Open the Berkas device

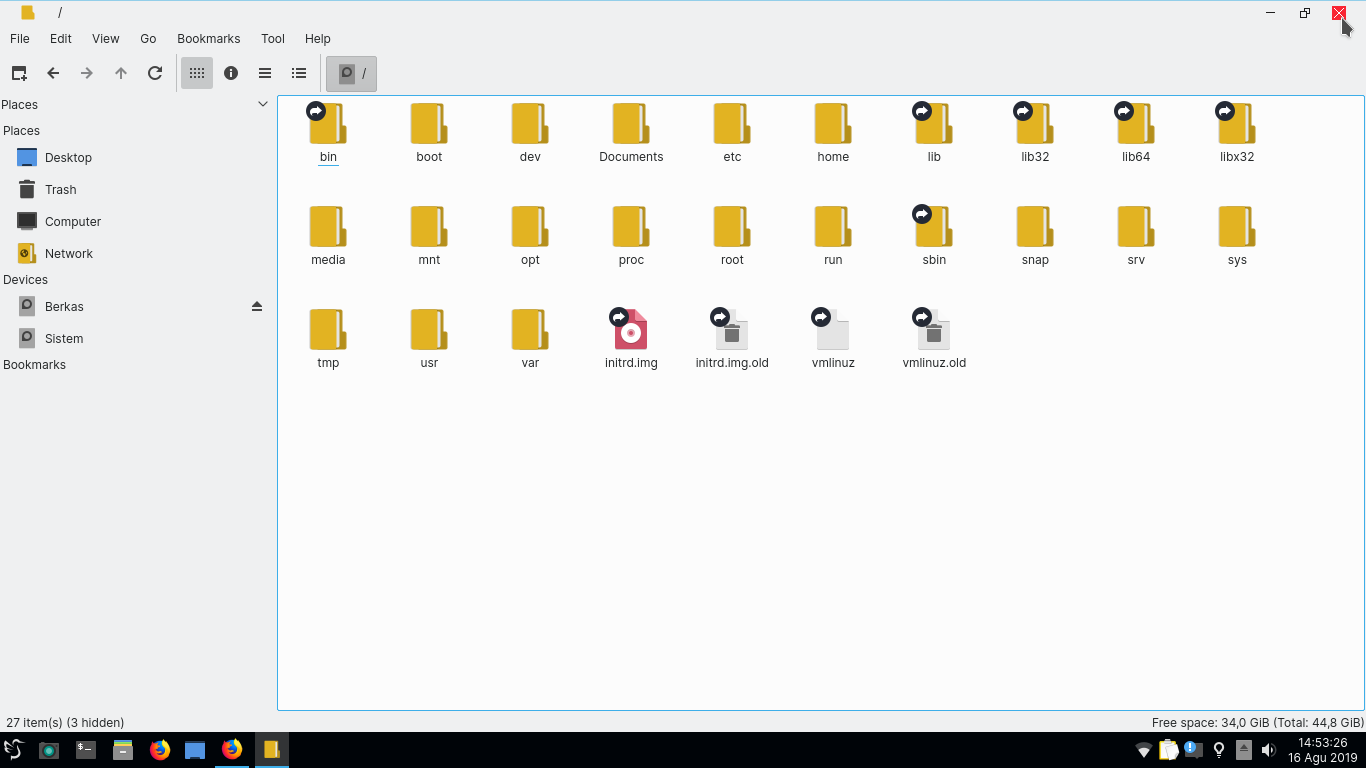64,307
